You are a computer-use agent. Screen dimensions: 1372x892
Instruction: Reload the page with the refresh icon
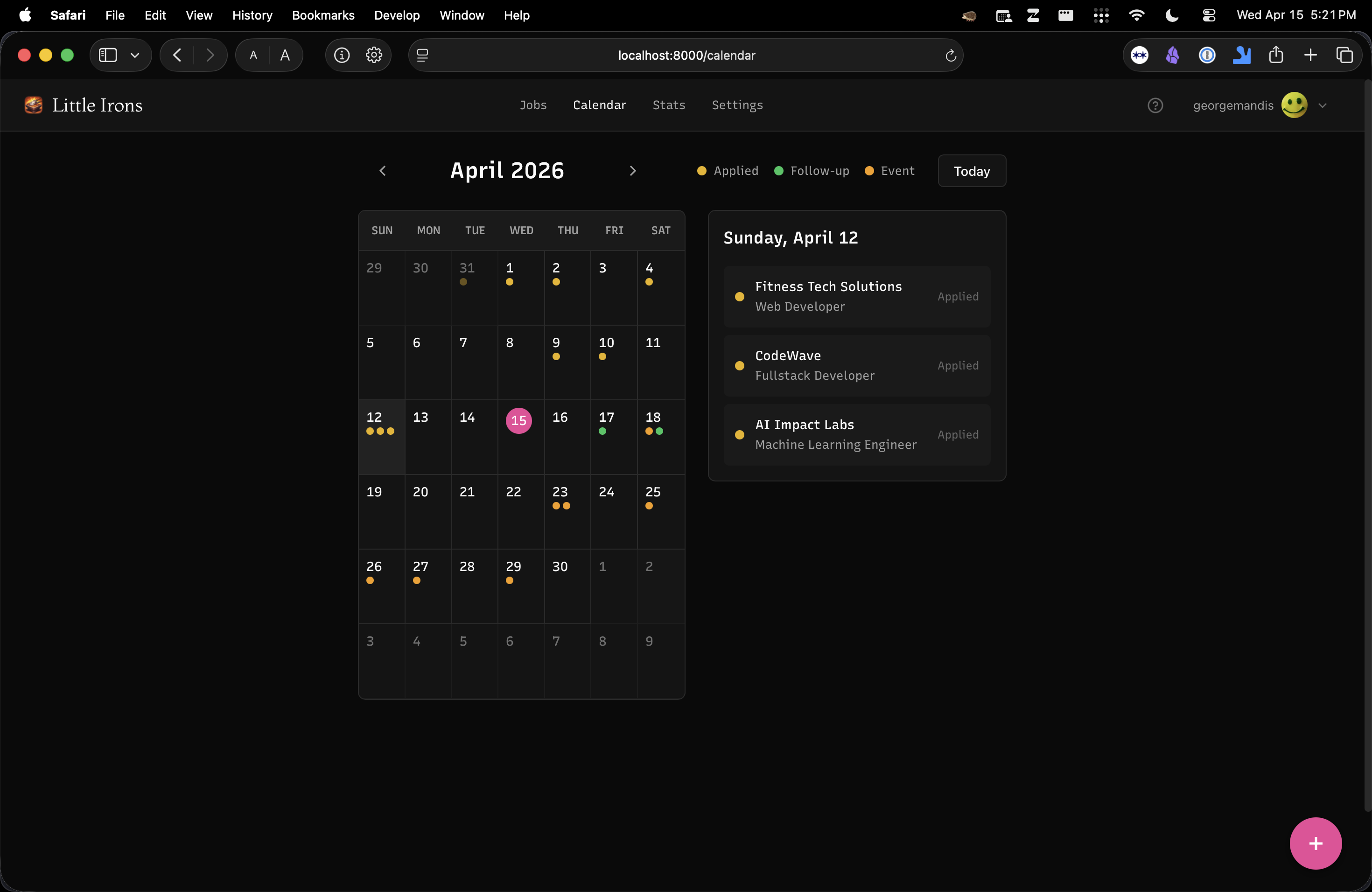tap(950, 56)
